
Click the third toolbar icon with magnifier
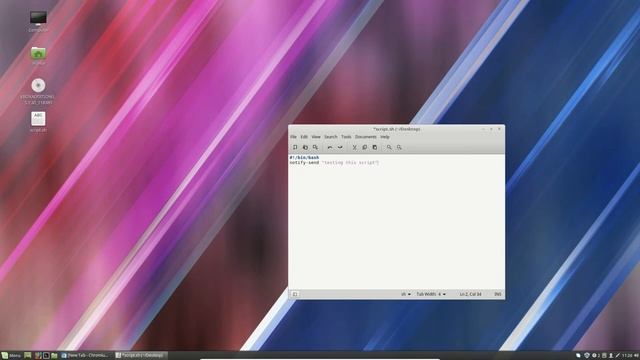point(315,147)
